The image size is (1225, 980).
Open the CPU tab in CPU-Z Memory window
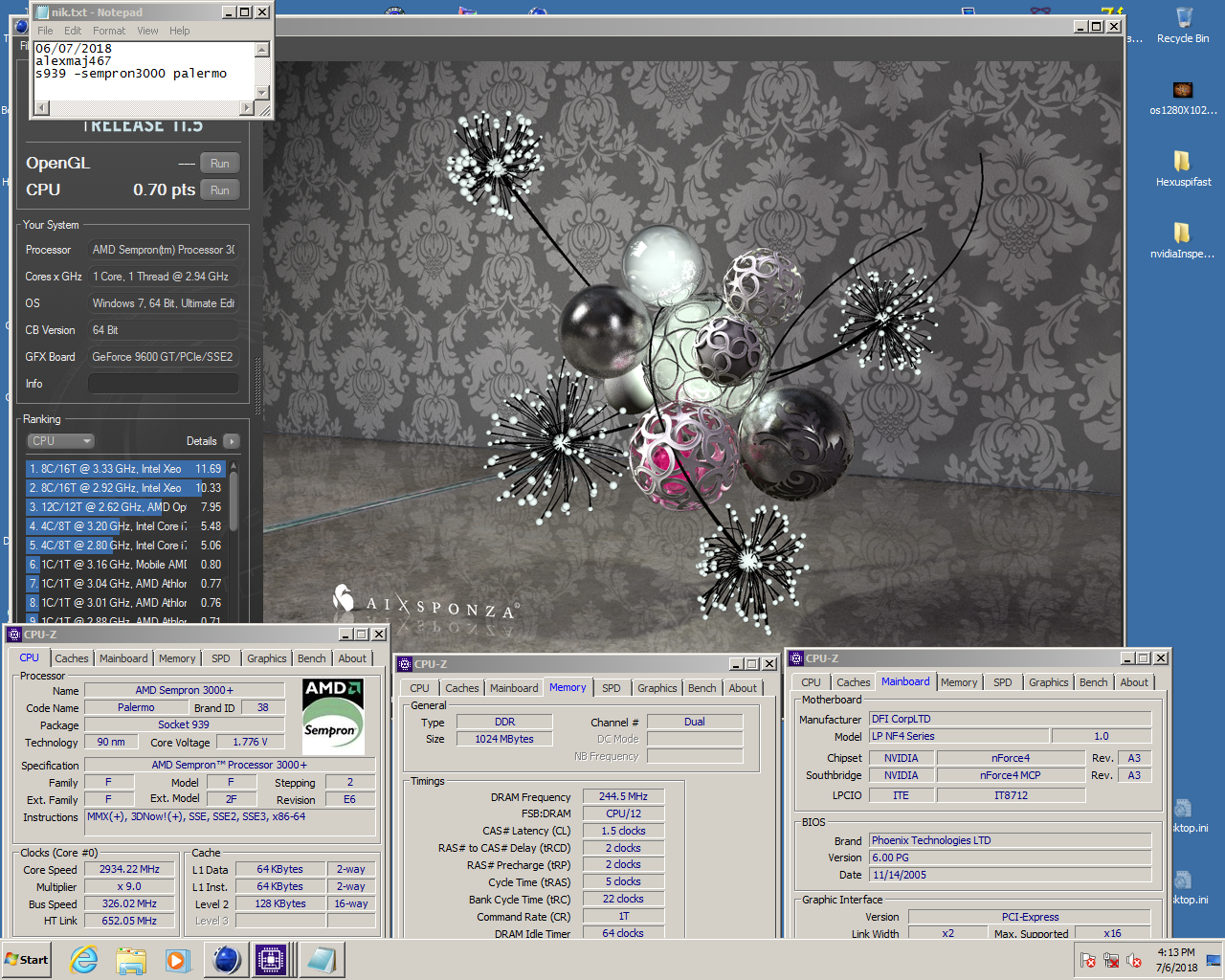point(420,688)
